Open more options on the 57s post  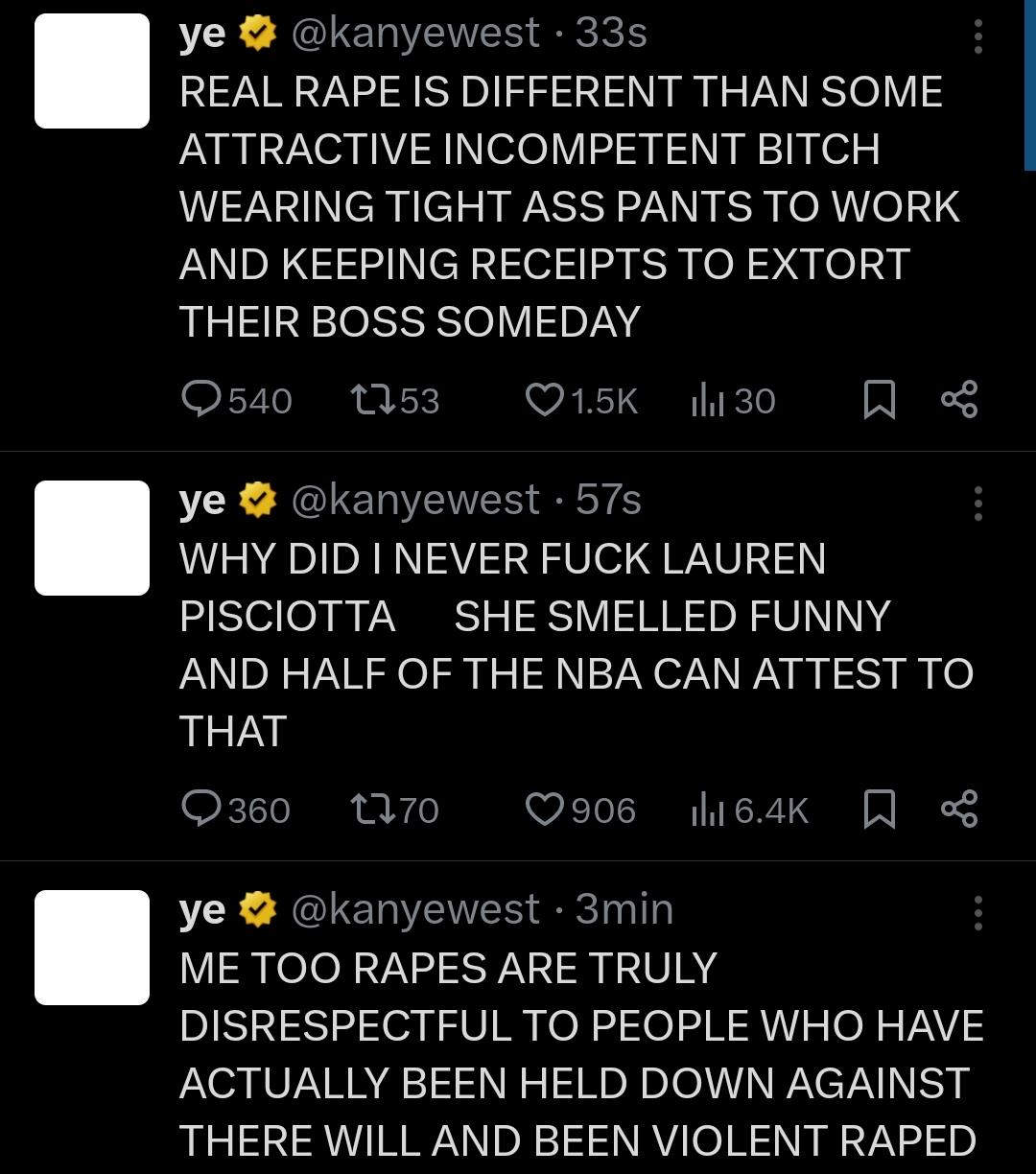977,504
